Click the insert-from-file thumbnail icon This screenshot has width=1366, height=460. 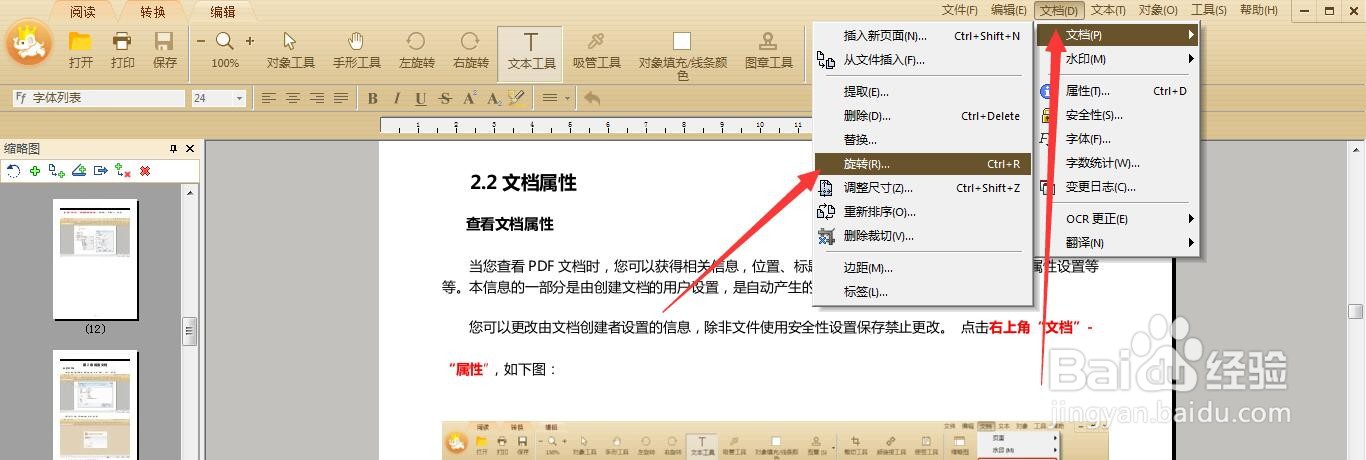(57, 171)
